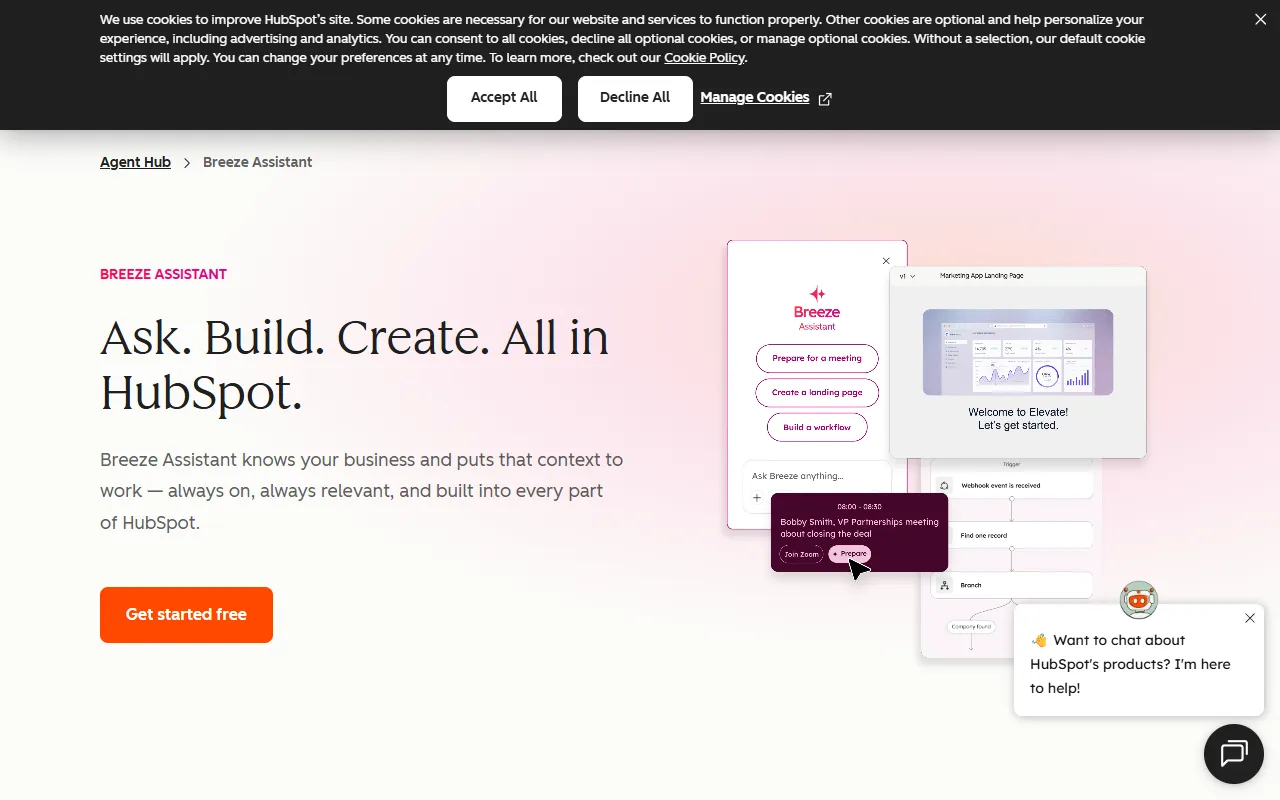Click the 08:00 - 08:30 meeting time
The image size is (1280, 800).
coord(859,507)
